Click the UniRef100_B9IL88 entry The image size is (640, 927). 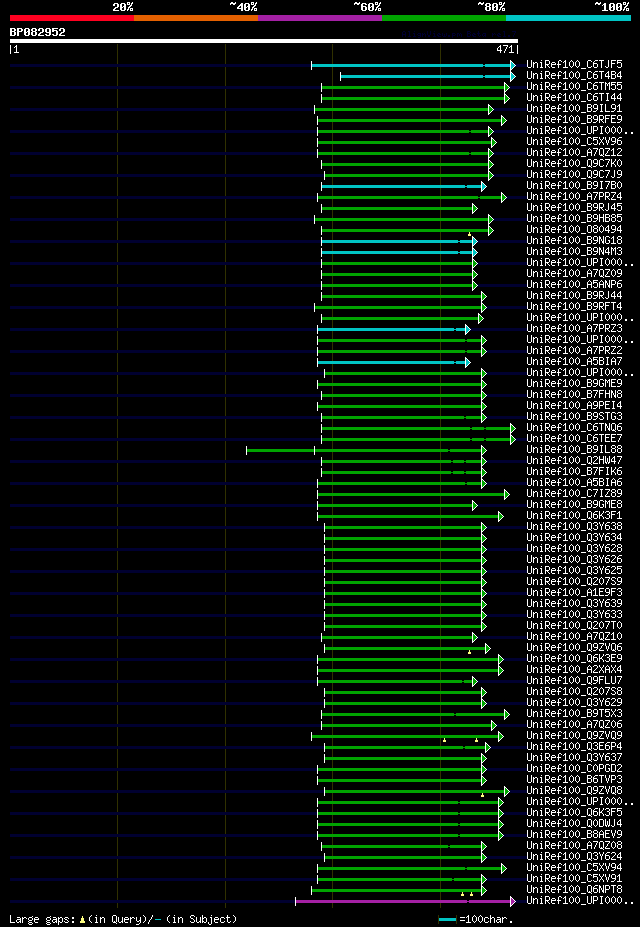pos(574,450)
